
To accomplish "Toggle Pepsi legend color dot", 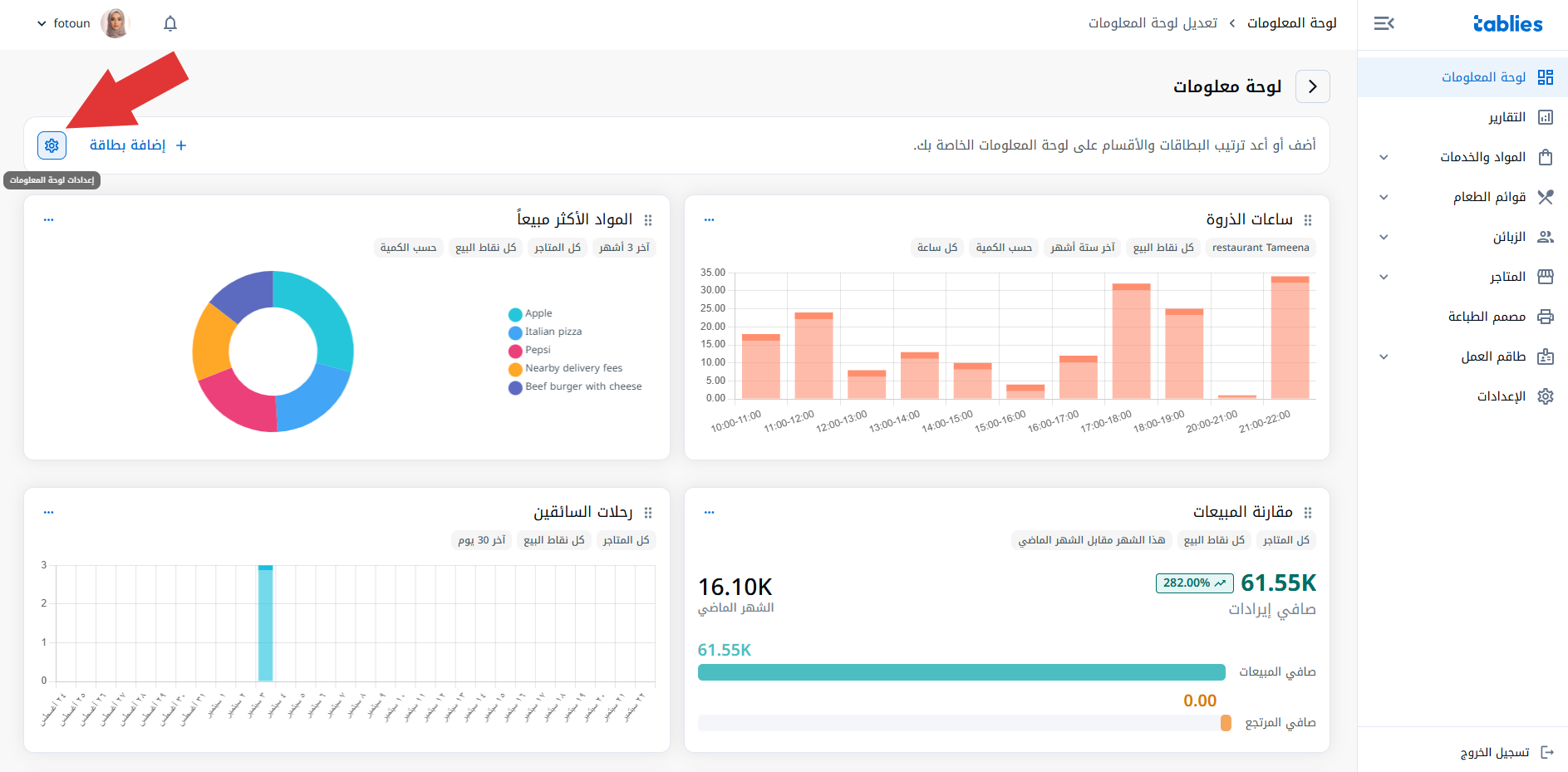I will (515, 351).
